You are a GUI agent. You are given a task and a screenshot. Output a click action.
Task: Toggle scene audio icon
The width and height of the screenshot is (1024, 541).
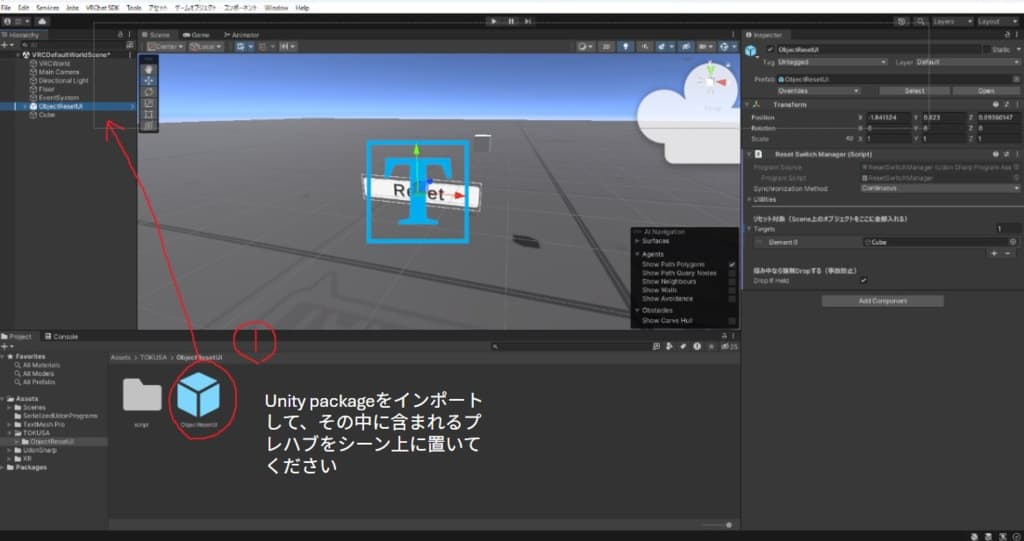pyautogui.click(x=645, y=46)
